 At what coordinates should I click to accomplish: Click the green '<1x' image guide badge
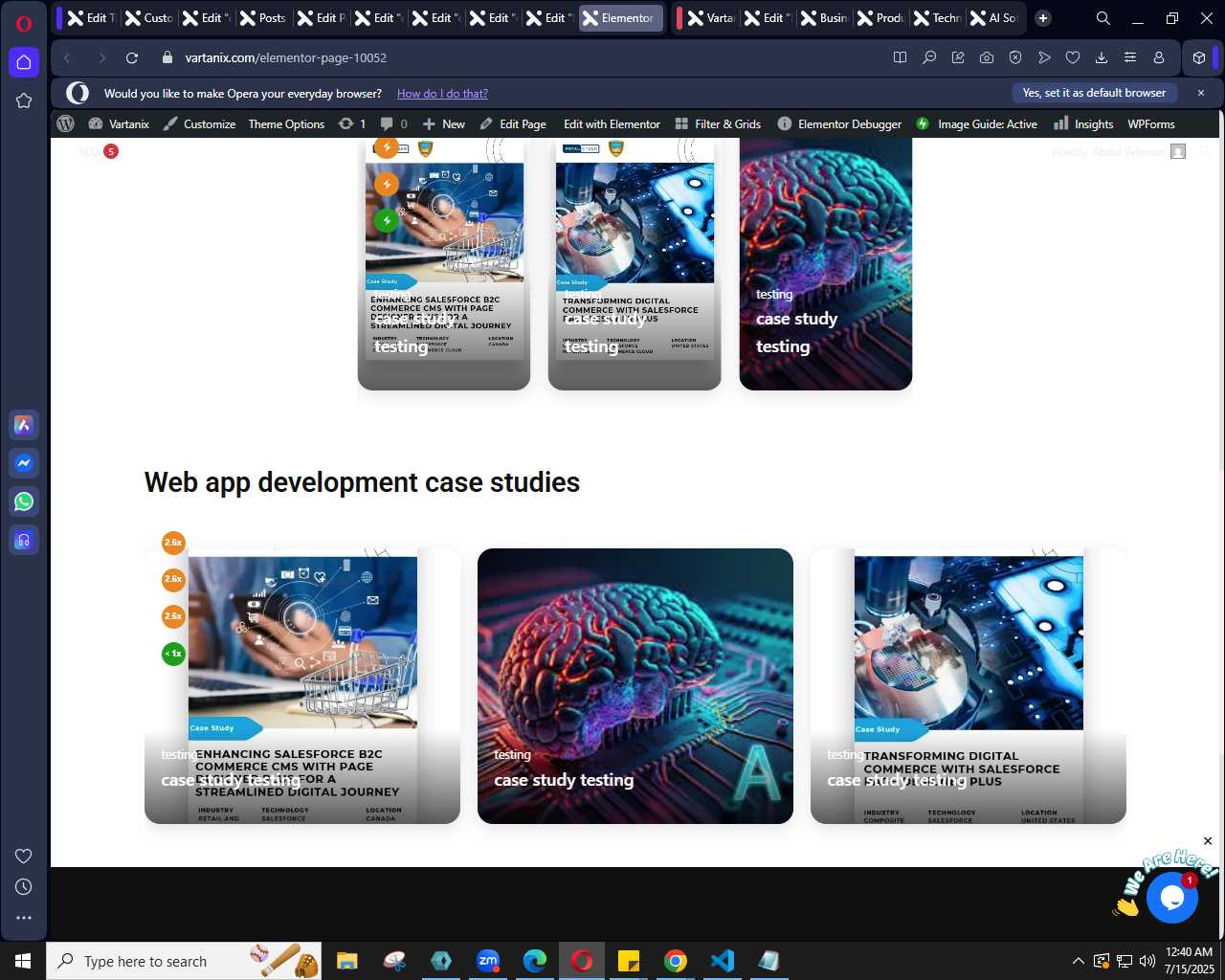click(173, 654)
